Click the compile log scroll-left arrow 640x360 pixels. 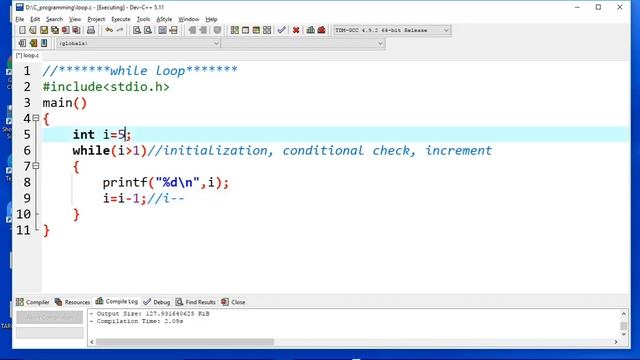pyautogui.click(x=92, y=342)
